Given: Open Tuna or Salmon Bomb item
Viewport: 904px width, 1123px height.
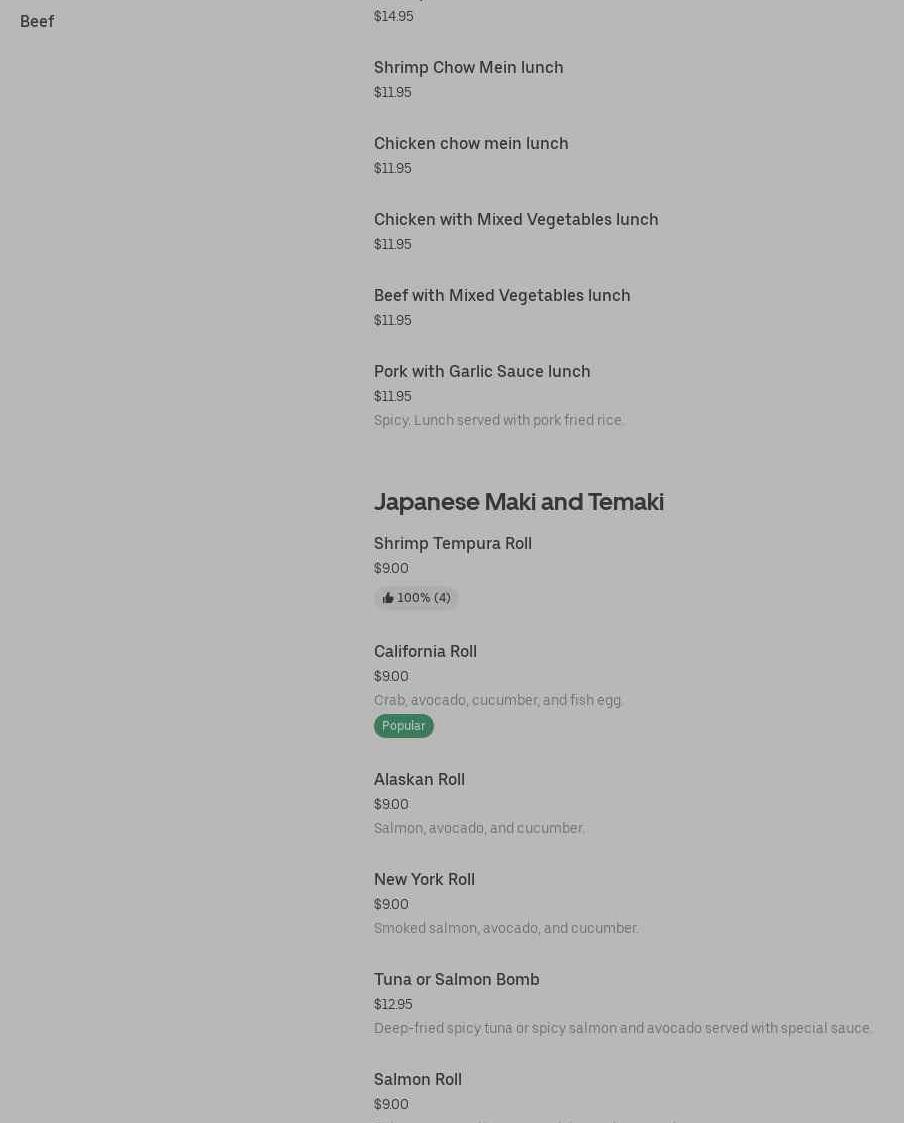Looking at the screenshot, I should point(456,979).
